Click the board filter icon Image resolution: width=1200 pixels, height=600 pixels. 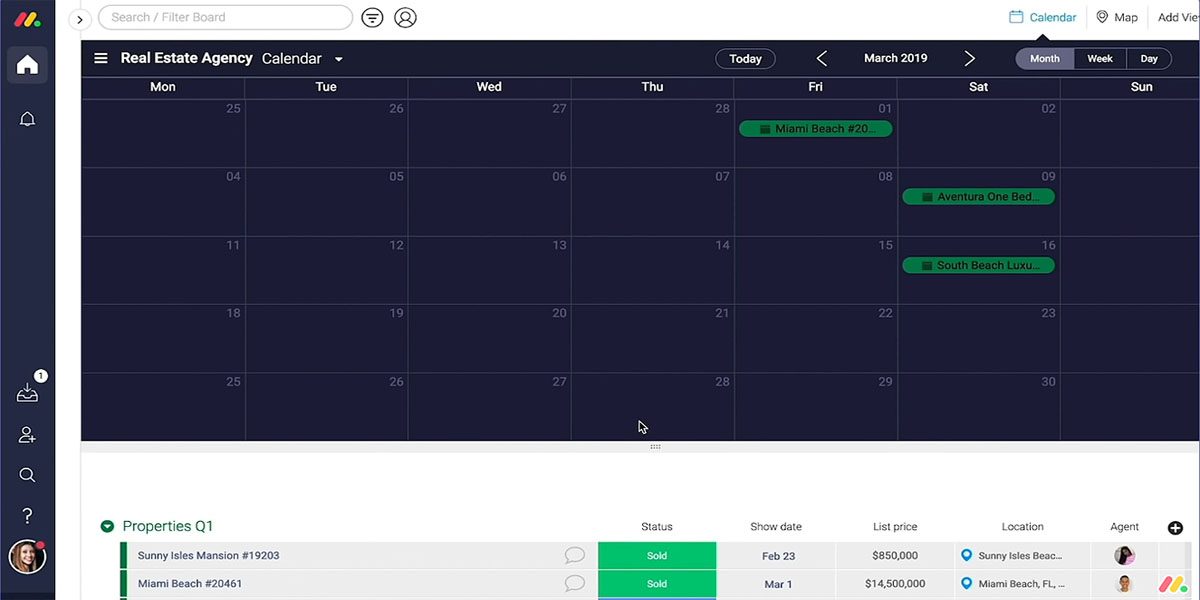[372, 18]
